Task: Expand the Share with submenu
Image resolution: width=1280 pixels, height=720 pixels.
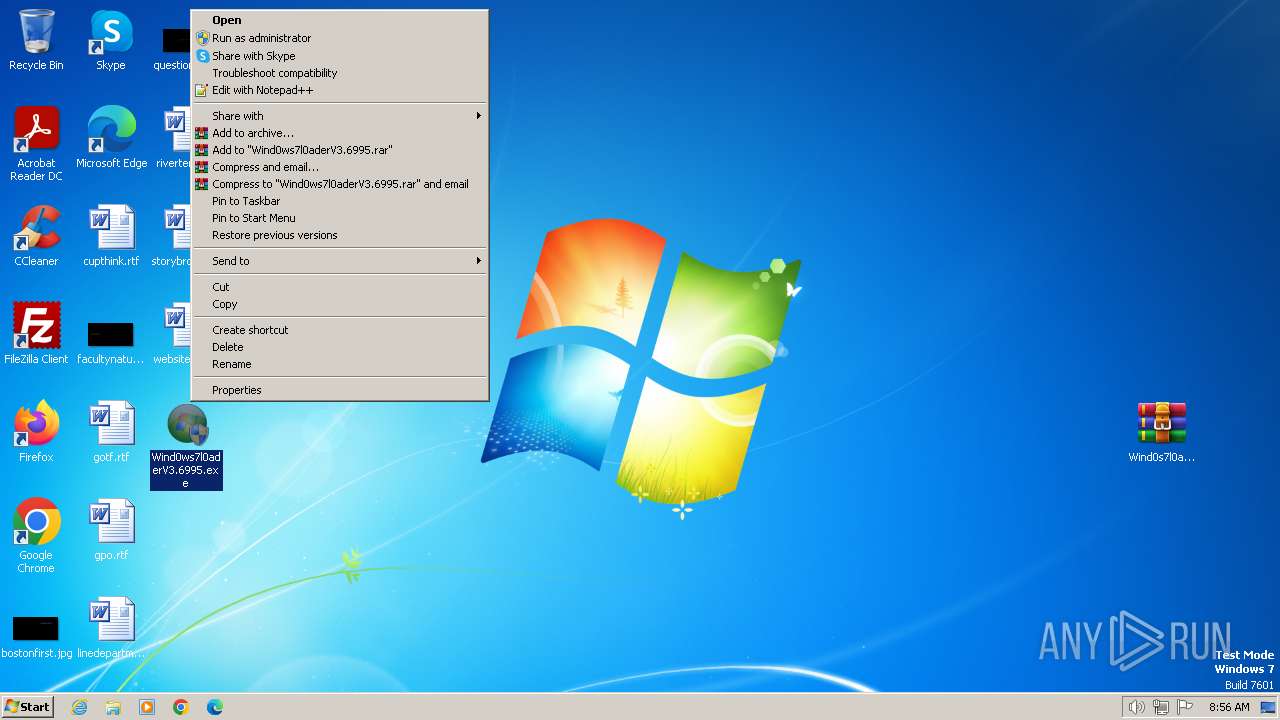Action: 339,116
